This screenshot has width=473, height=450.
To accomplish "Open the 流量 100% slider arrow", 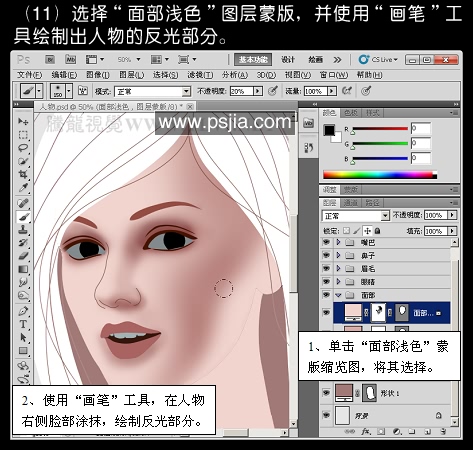I will point(332,91).
